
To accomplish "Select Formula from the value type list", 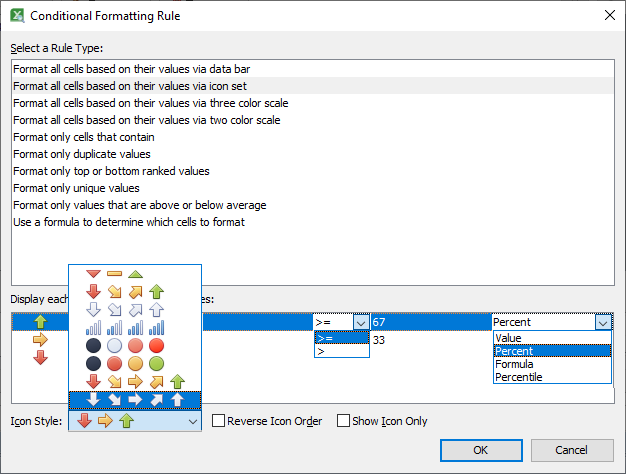I will pyautogui.click(x=551, y=364).
